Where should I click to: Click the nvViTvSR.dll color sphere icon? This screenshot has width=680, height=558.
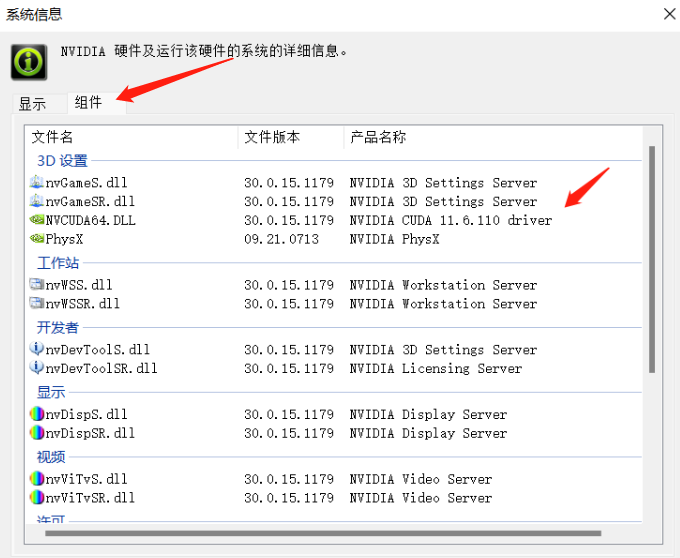[x=37, y=497]
